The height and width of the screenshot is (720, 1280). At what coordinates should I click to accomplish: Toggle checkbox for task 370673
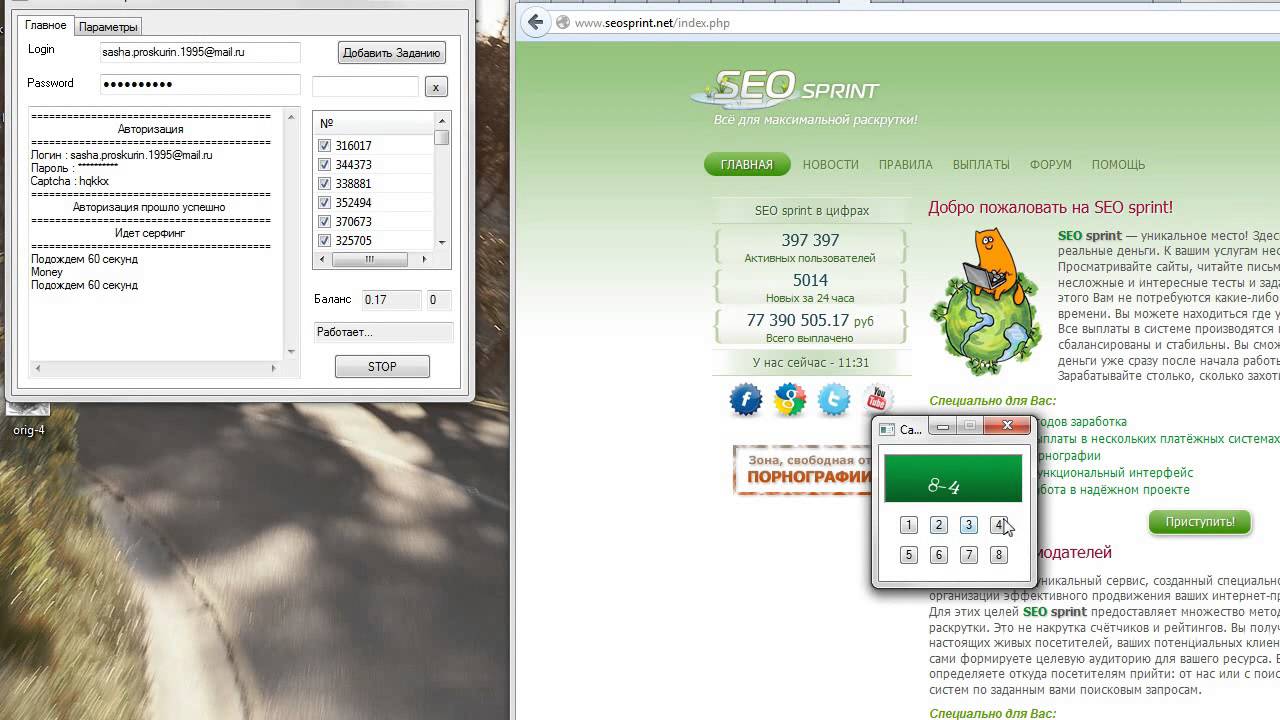(x=324, y=222)
